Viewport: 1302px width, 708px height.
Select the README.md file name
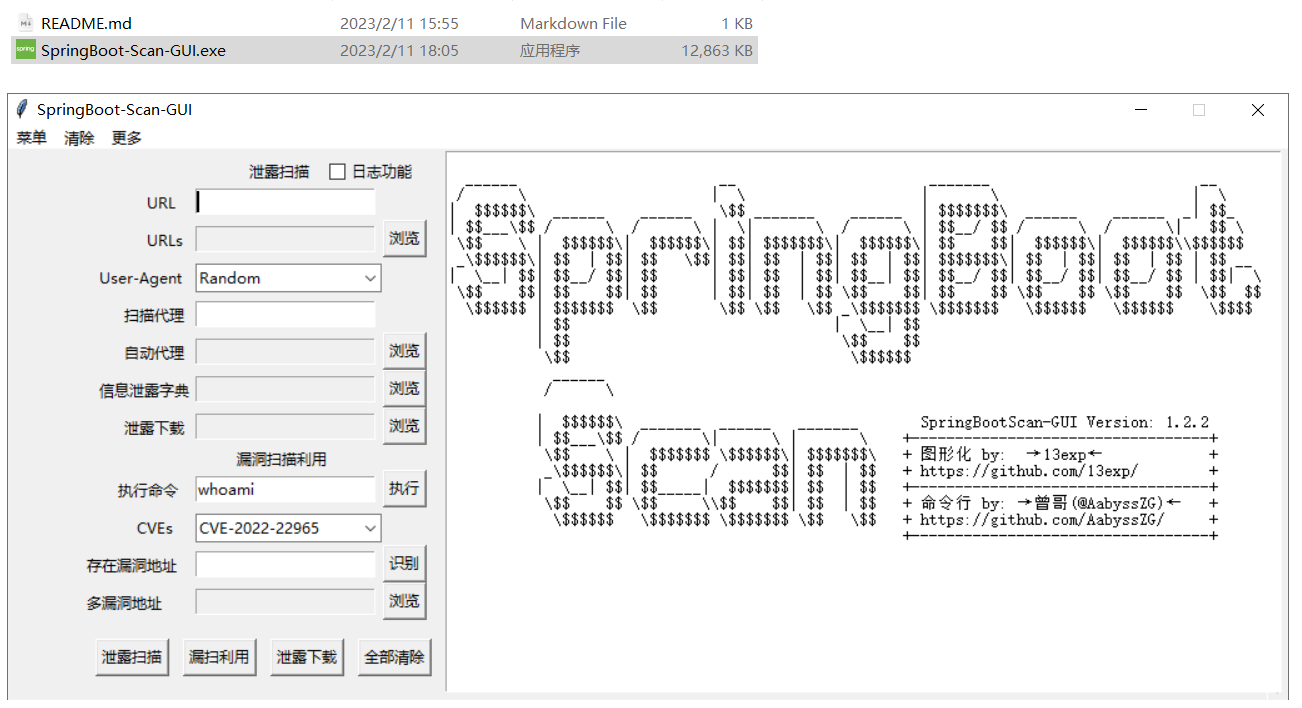(86, 23)
